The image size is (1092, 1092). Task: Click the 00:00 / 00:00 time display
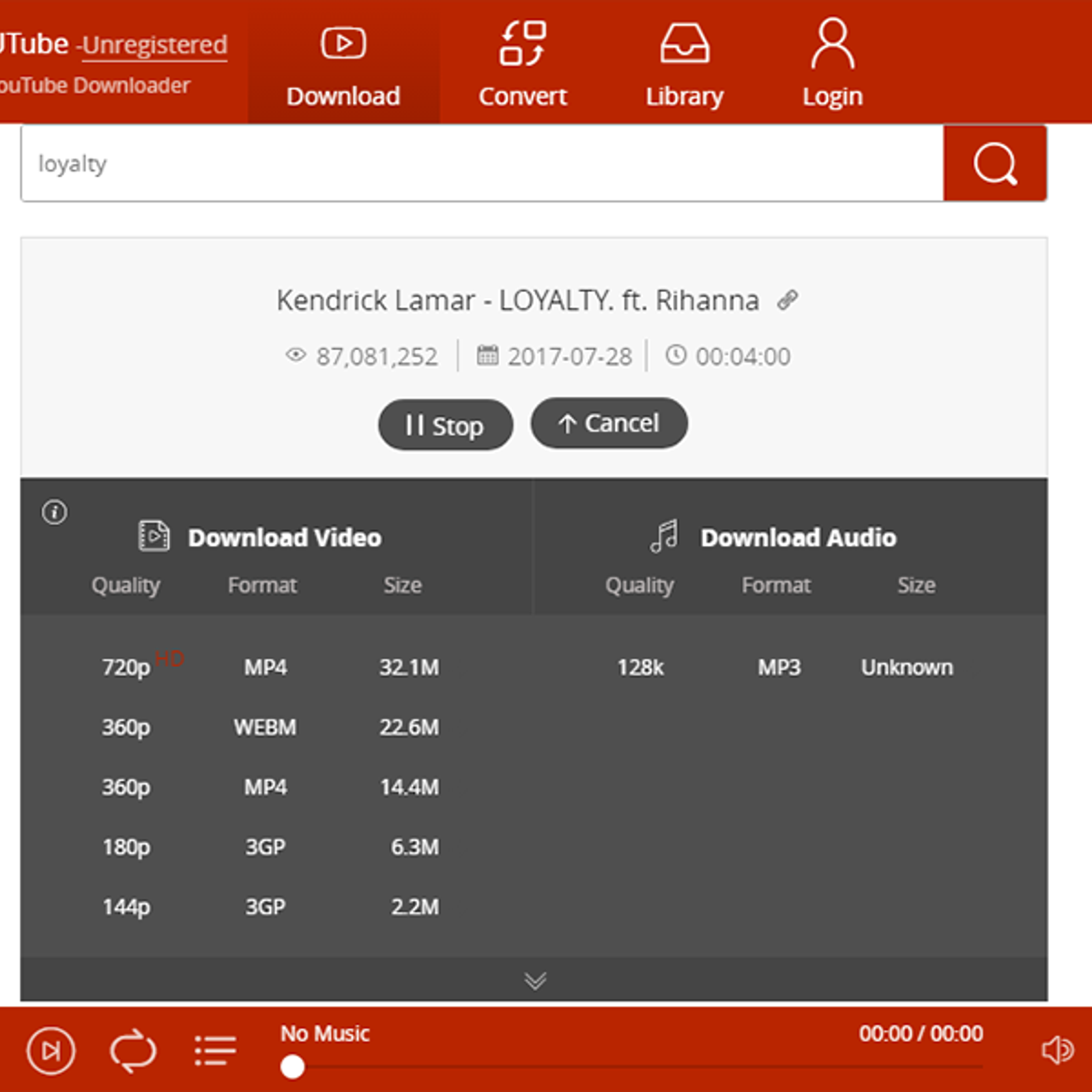point(921,1033)
